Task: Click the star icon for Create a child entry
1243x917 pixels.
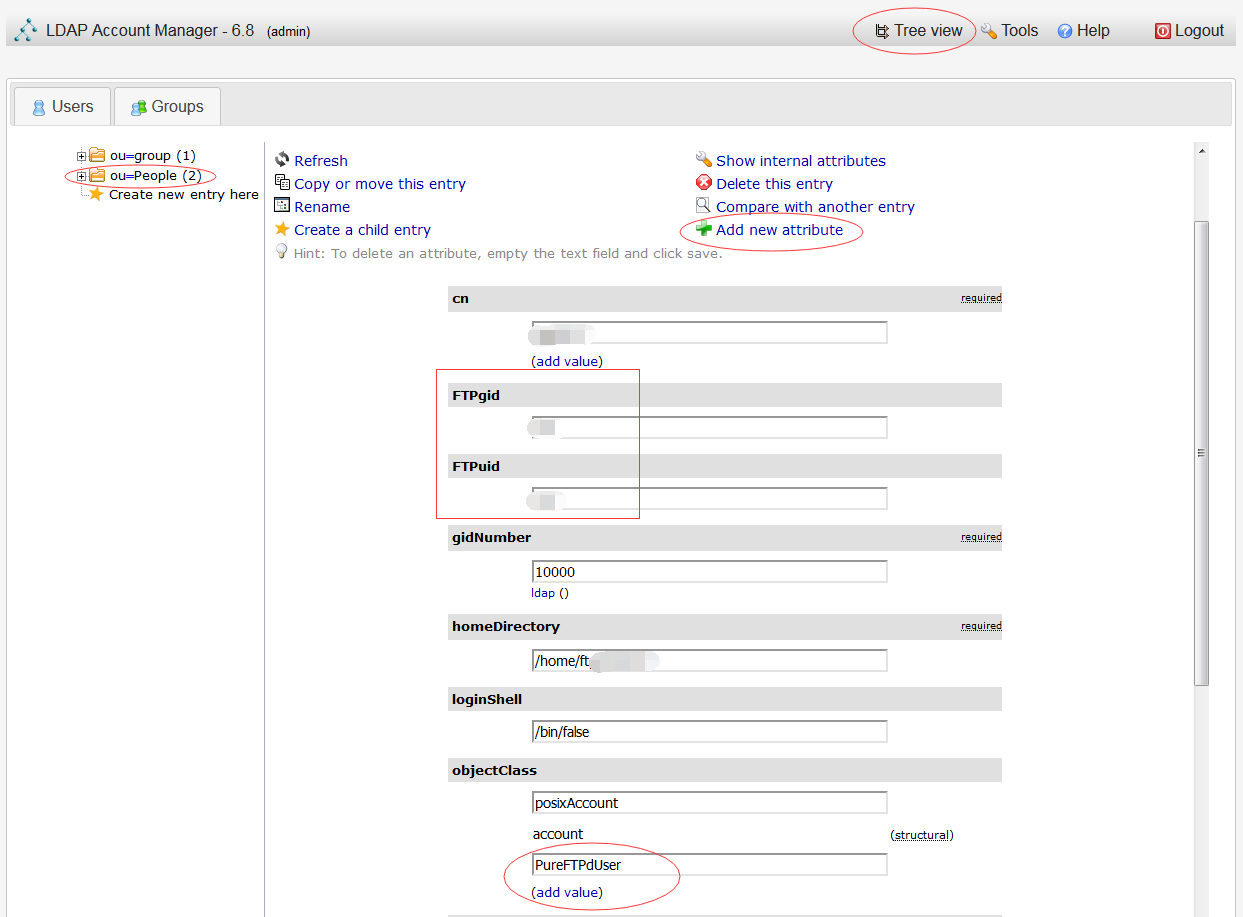Action: (282, 229)
